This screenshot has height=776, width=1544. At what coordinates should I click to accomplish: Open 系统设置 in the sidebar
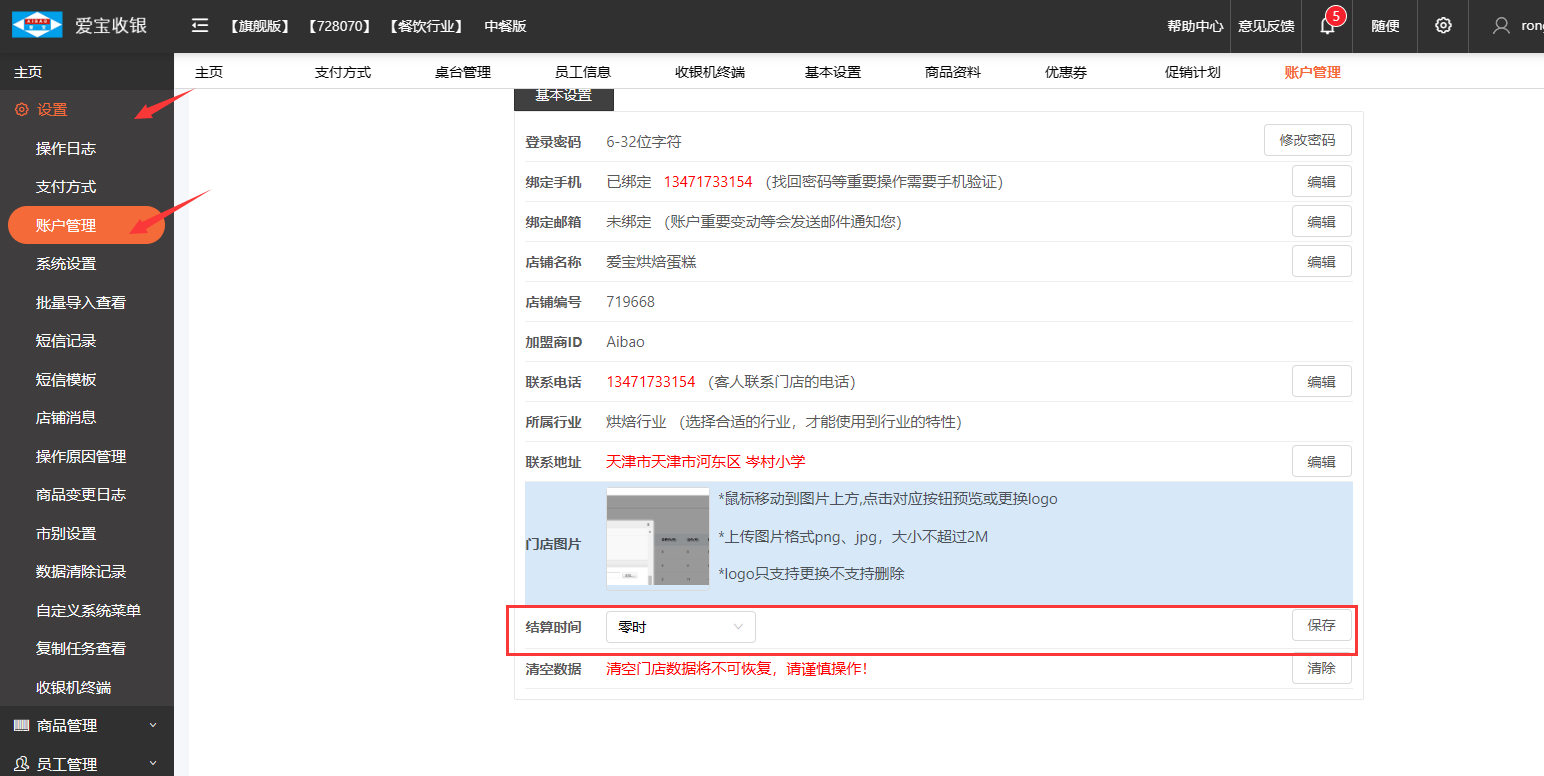point(66,264)
